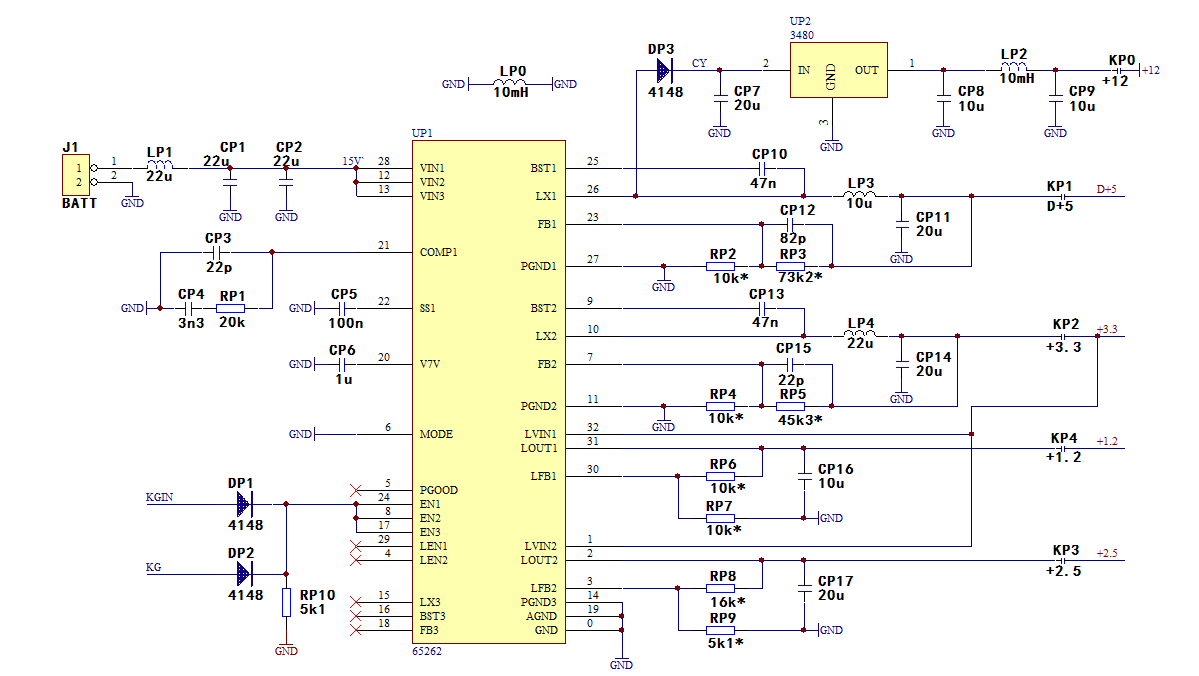Select the LP4 22u inductor
The image size is (1199, 676).
tap(860, 333)
